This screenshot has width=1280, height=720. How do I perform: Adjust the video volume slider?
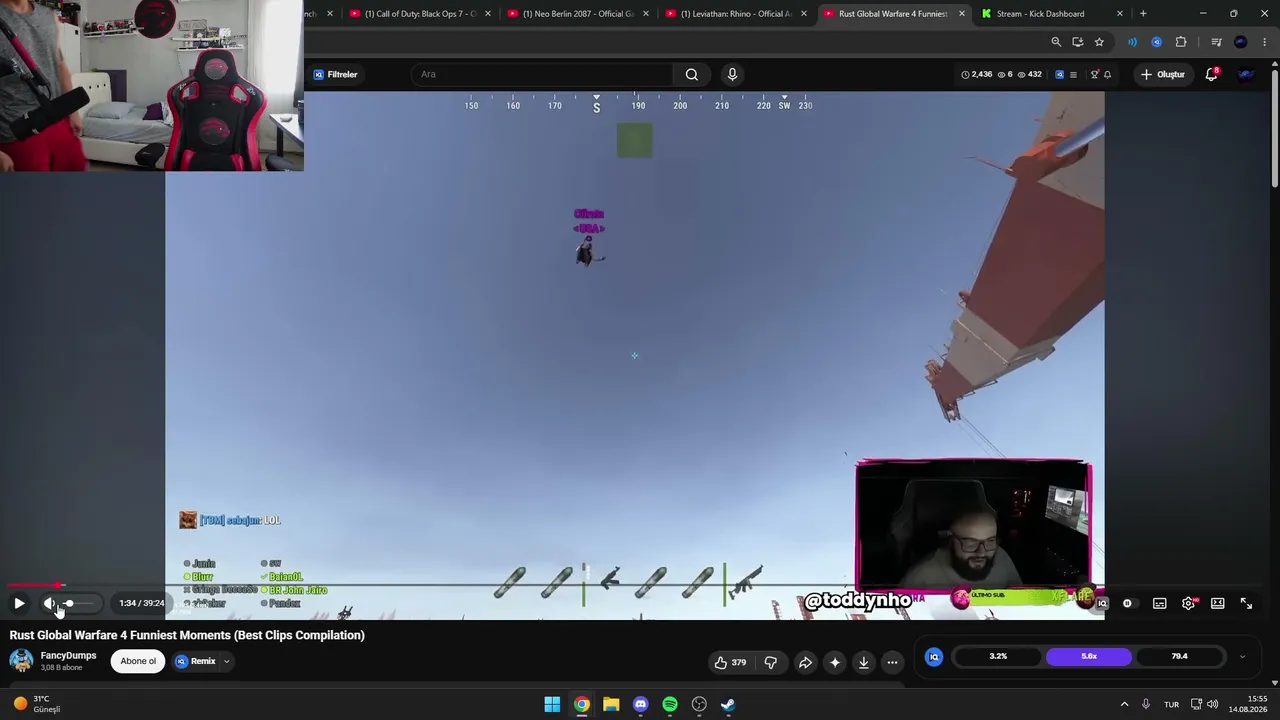click(x=78, y=603)
